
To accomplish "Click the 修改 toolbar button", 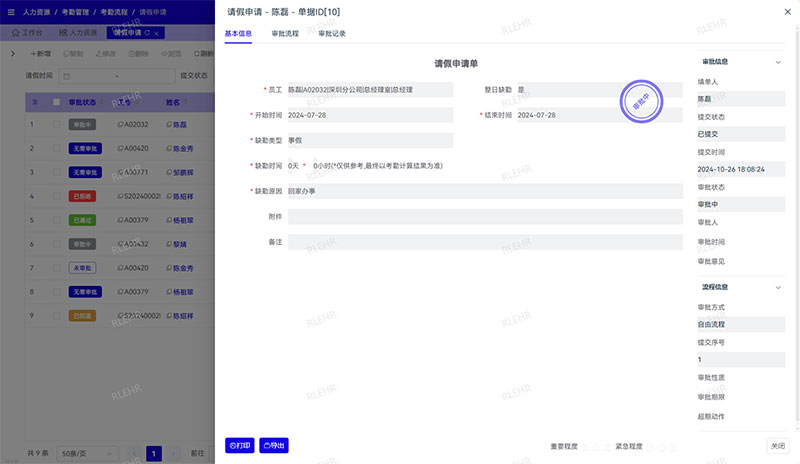I will (106, 54).
